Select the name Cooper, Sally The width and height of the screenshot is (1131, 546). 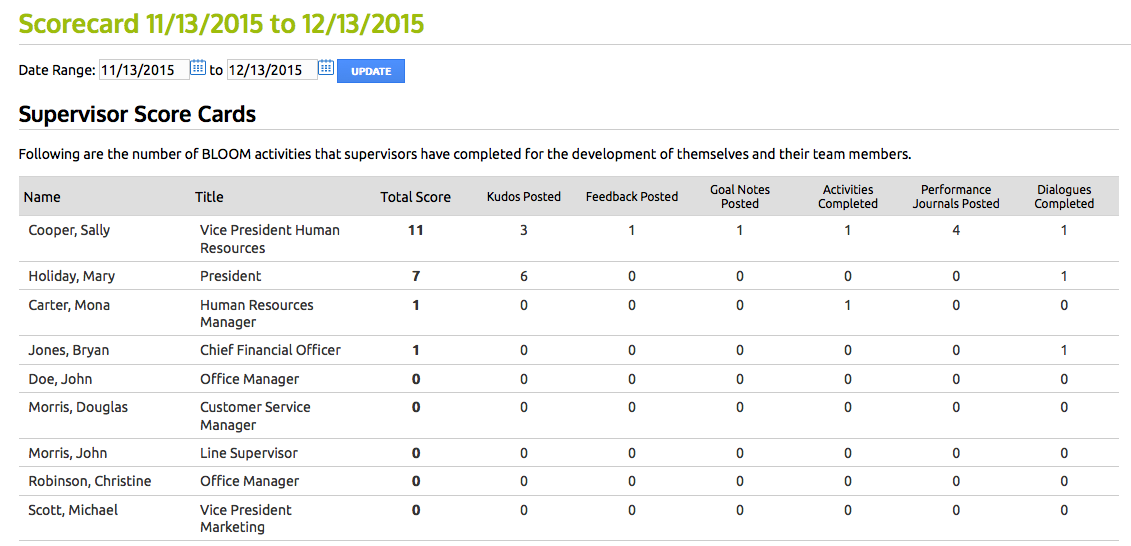click(69, 230)
